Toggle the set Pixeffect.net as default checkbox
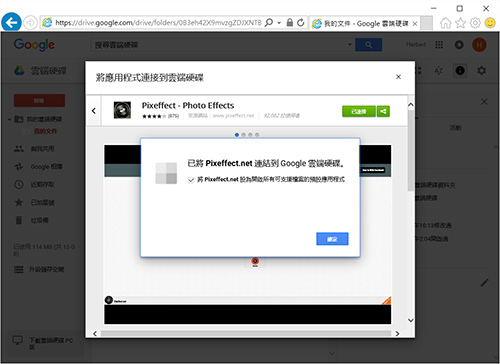 (191, 180)
